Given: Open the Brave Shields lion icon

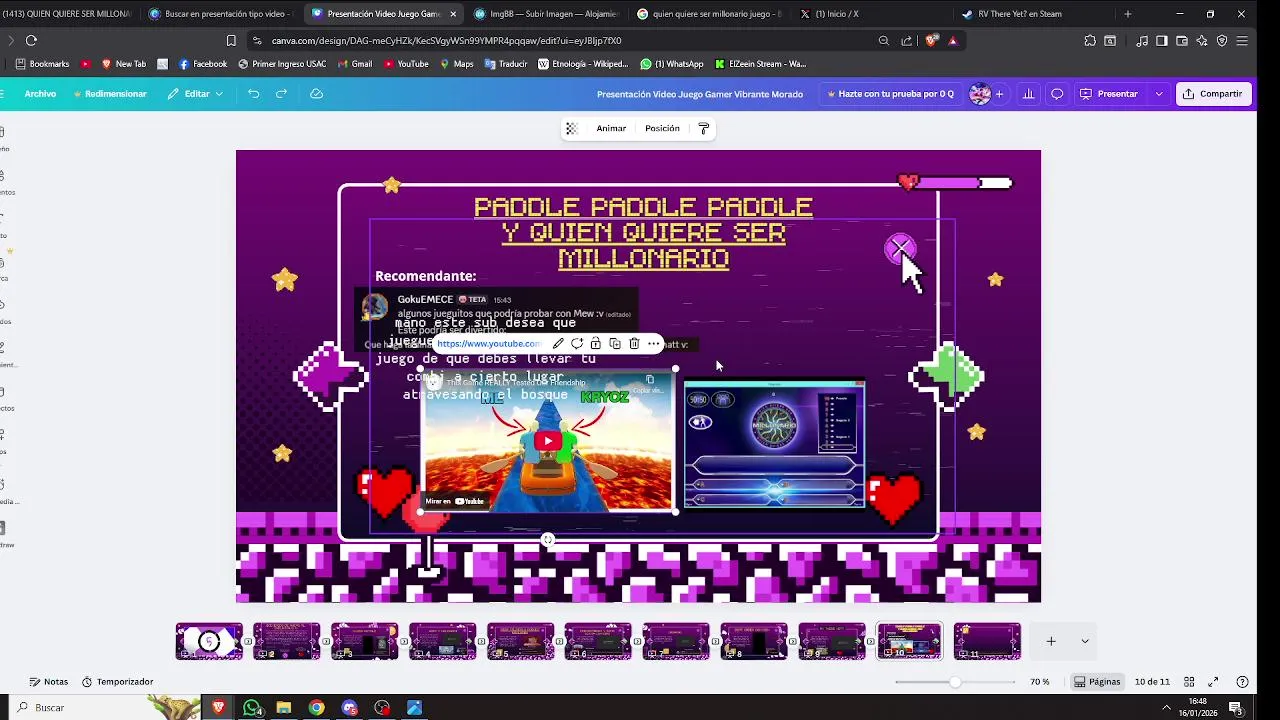Looking at the screenshot, I should (x=932, y=41).
